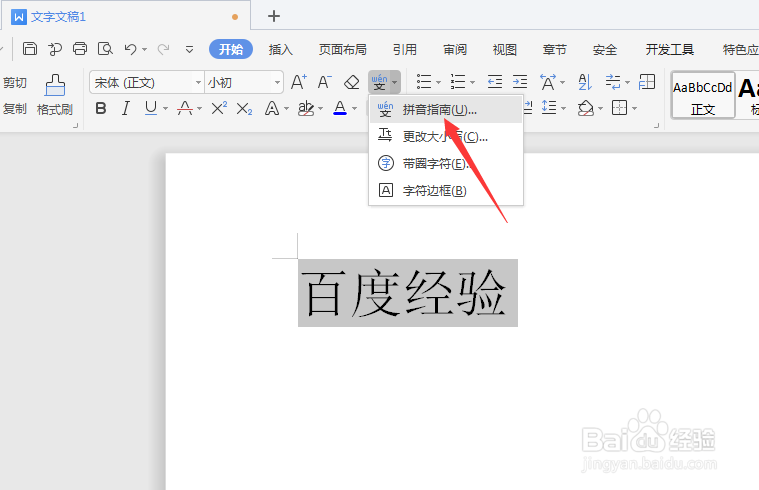The image size is (759, 490).
Task: Toggle subscript X₂ formatting
Action: [244, 109]
